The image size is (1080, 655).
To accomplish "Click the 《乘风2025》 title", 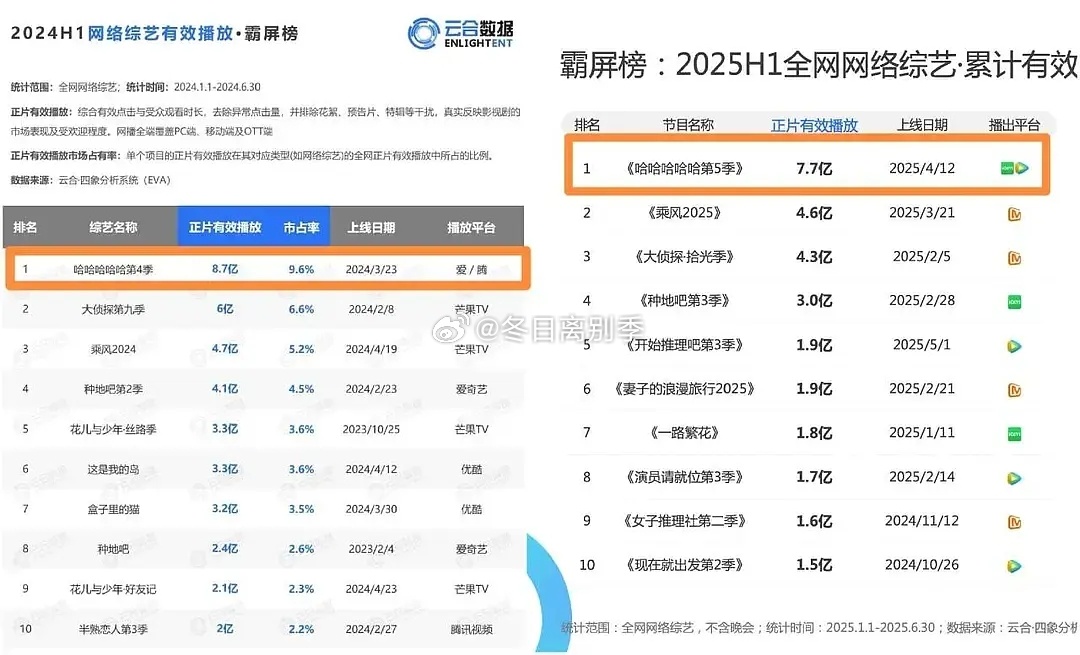I will tap(684, 213).
